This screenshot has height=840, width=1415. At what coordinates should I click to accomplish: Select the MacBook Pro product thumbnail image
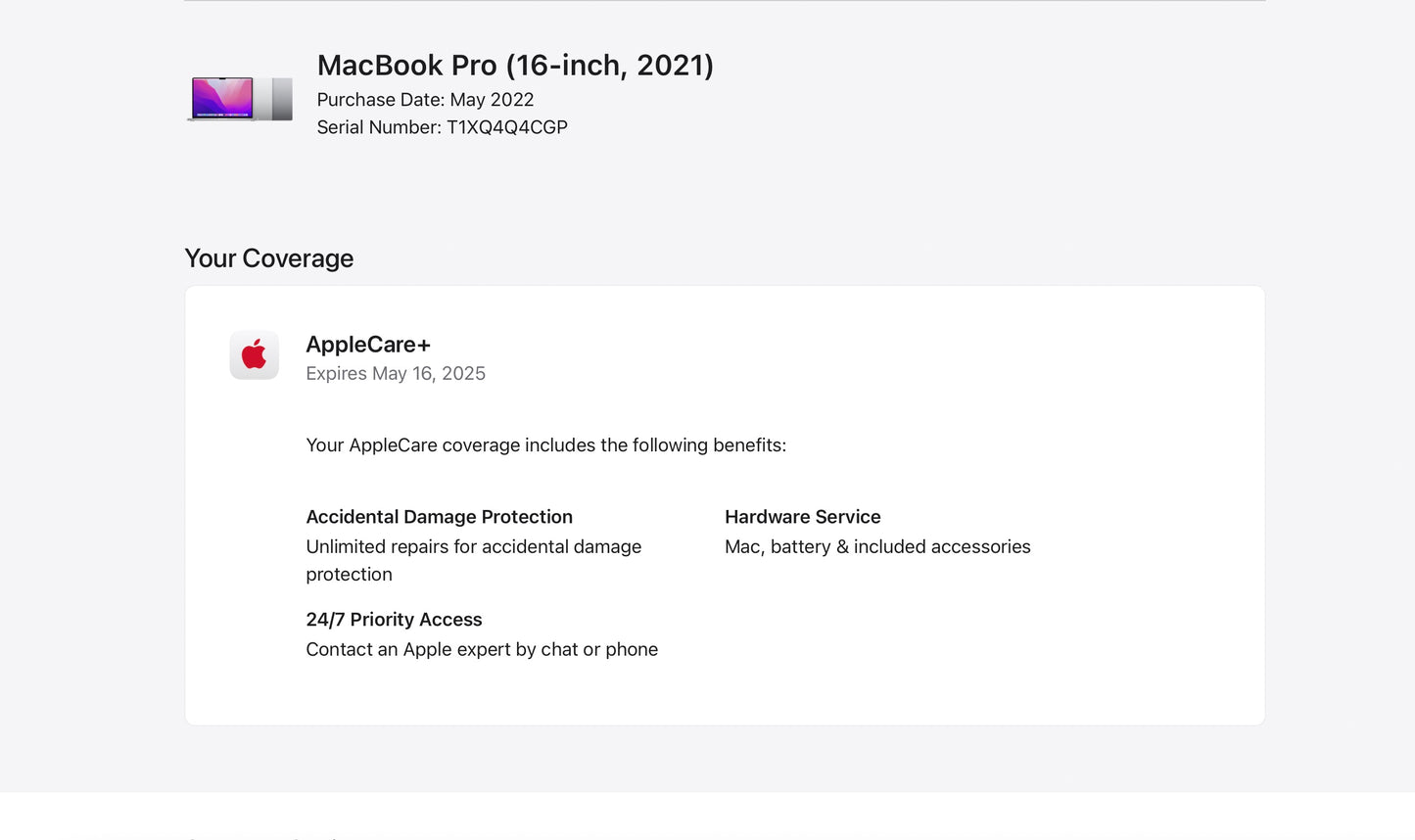tap(239, 98)
